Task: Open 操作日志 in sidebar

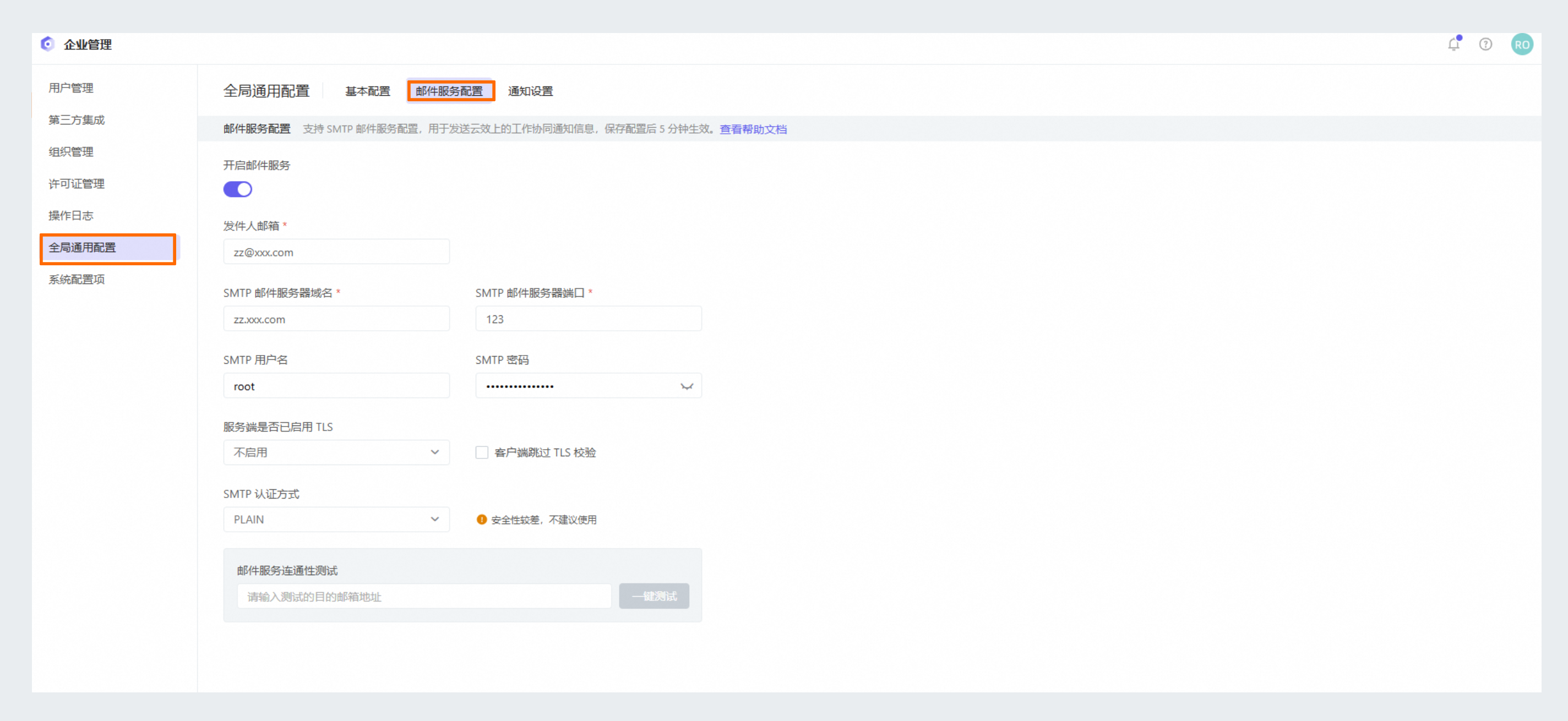Action: pyautogui.click(x=71, y=215)
